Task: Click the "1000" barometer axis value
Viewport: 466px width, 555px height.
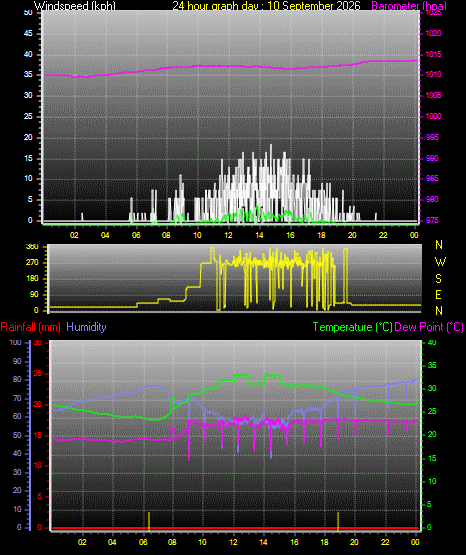Action: [x=433, y=116]
